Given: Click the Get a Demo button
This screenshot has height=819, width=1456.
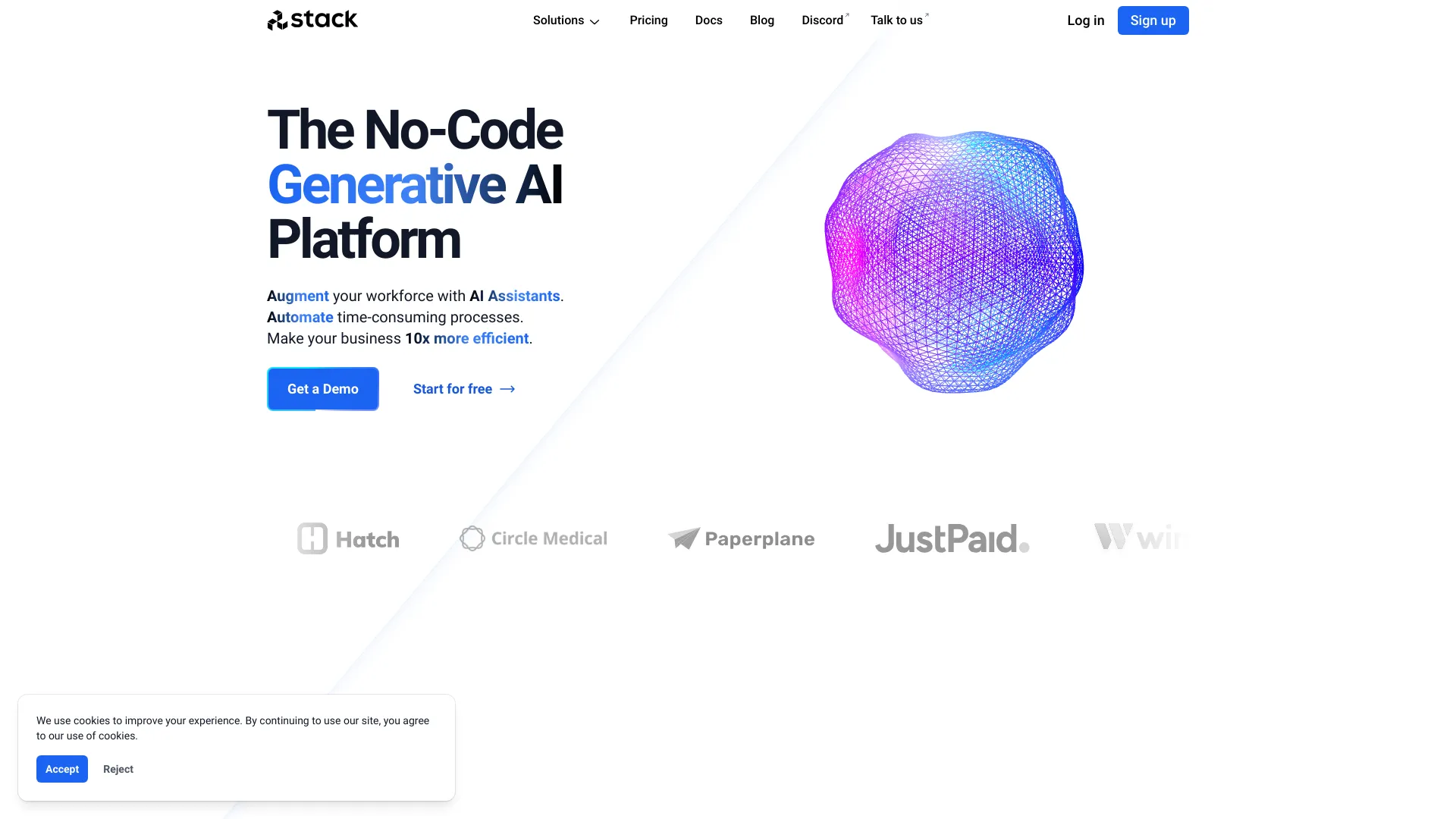Looking at the screenshot, I should click(322, 388).
